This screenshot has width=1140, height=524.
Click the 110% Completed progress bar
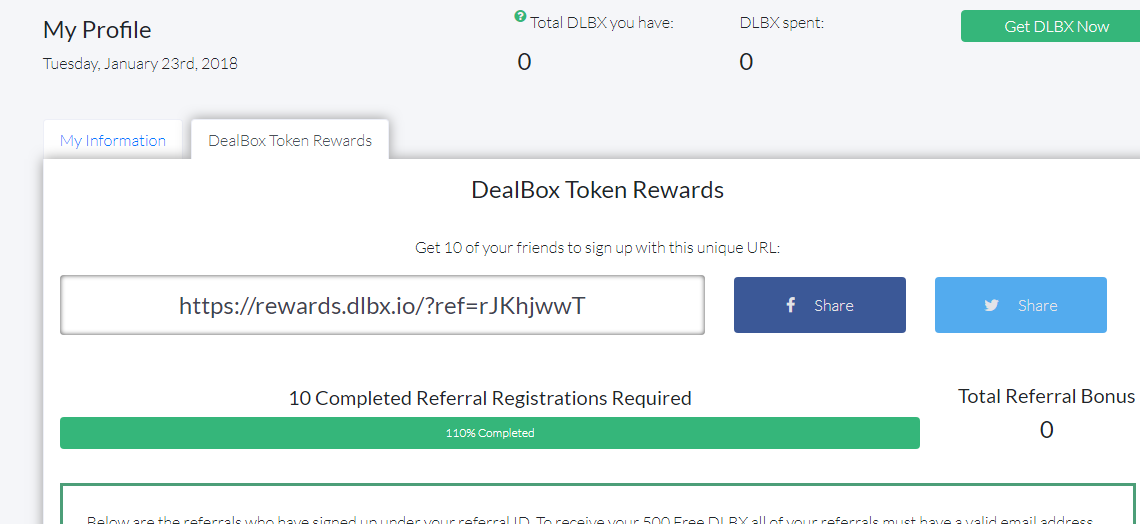(x=490, y=433)
